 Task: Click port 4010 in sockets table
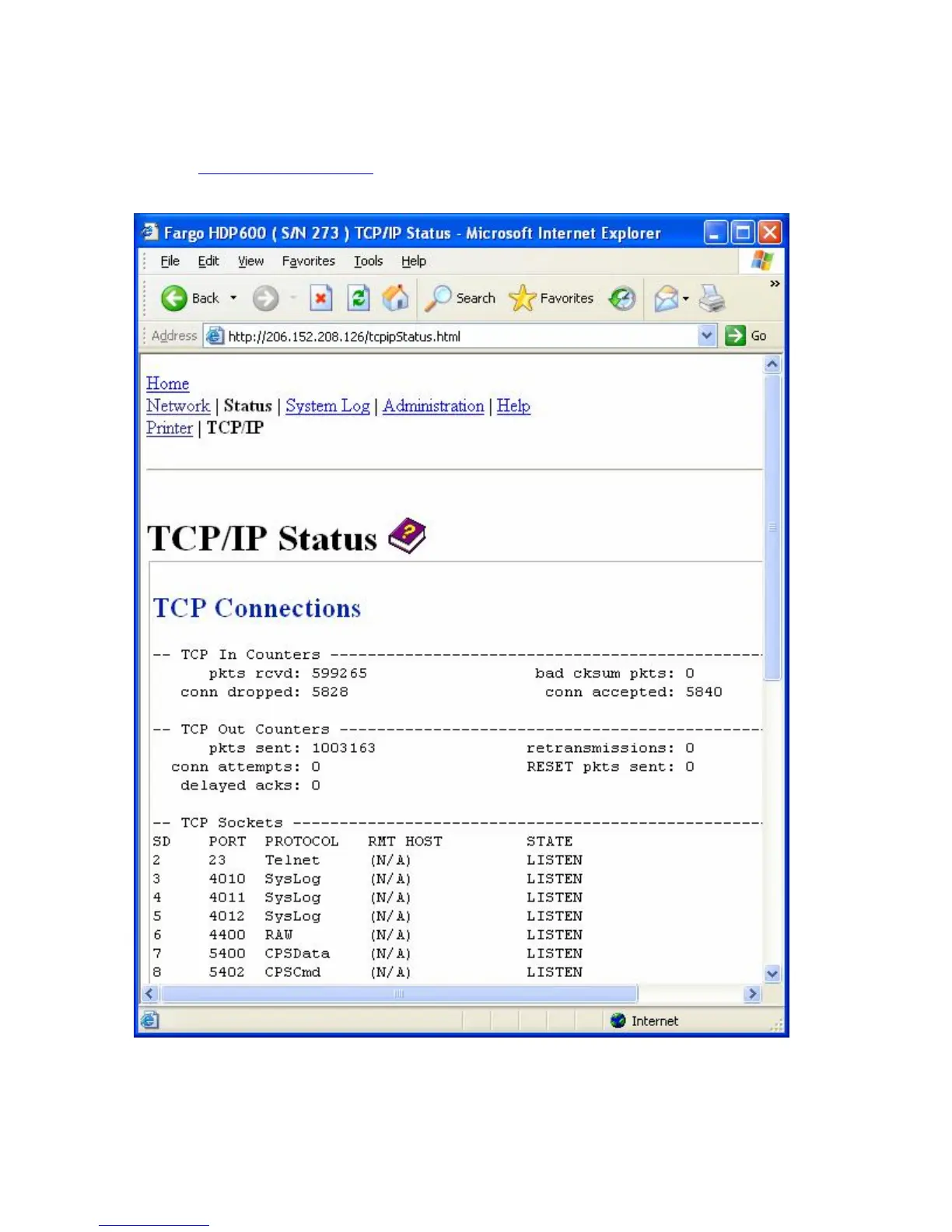pos(226,879)
